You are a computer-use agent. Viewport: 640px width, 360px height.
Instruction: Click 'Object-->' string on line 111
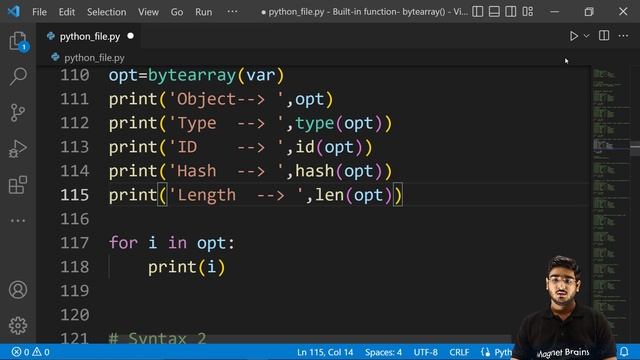tap(226, 99)
